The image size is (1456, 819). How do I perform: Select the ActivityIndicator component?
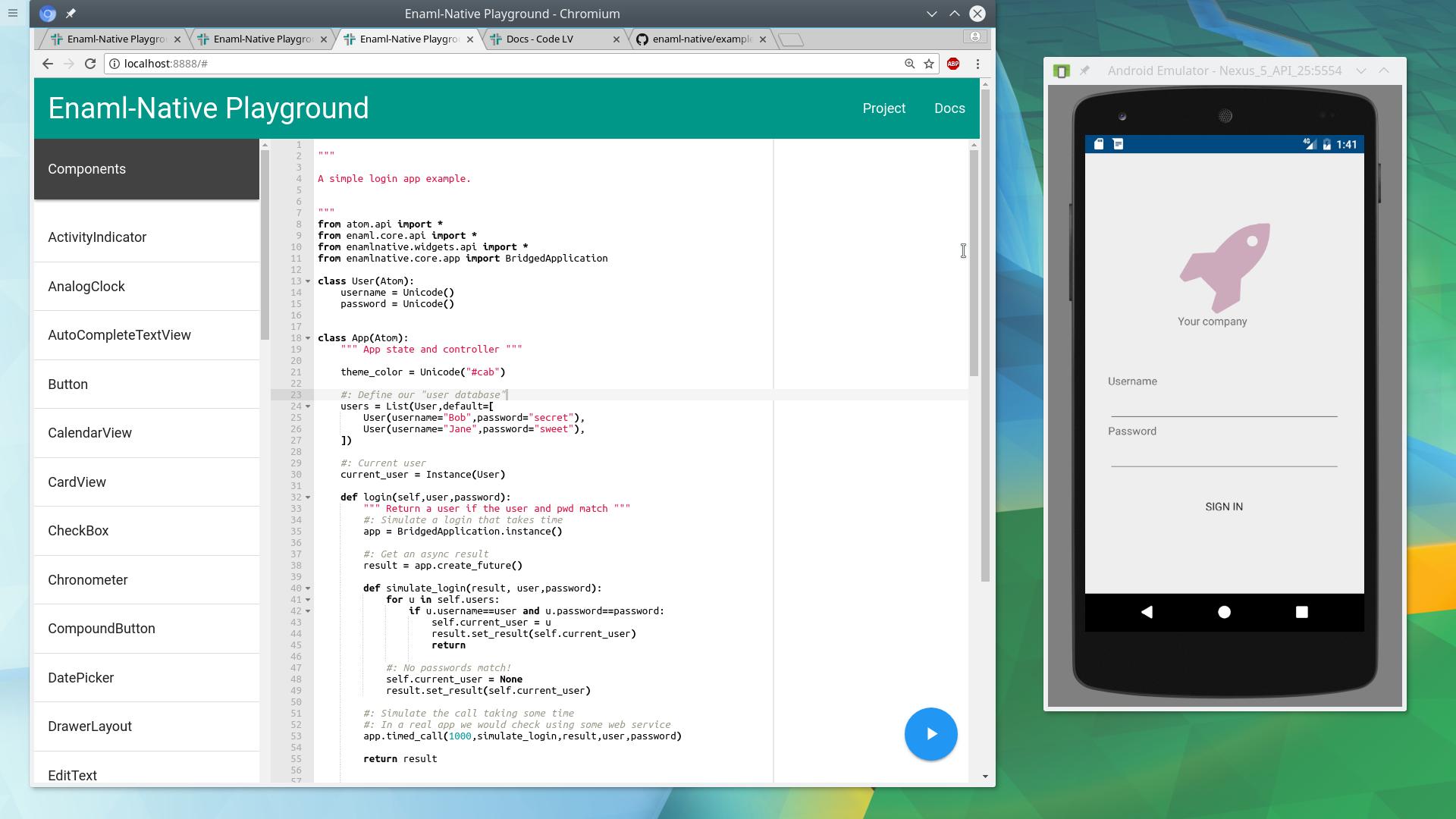pos(97,237)
